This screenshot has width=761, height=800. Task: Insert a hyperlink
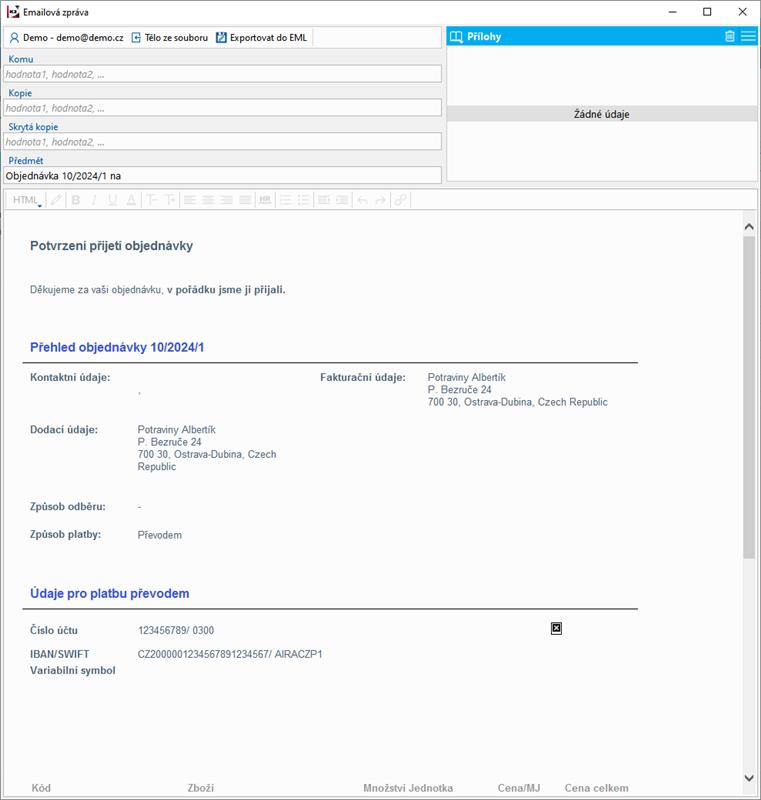tap(401, 200)
